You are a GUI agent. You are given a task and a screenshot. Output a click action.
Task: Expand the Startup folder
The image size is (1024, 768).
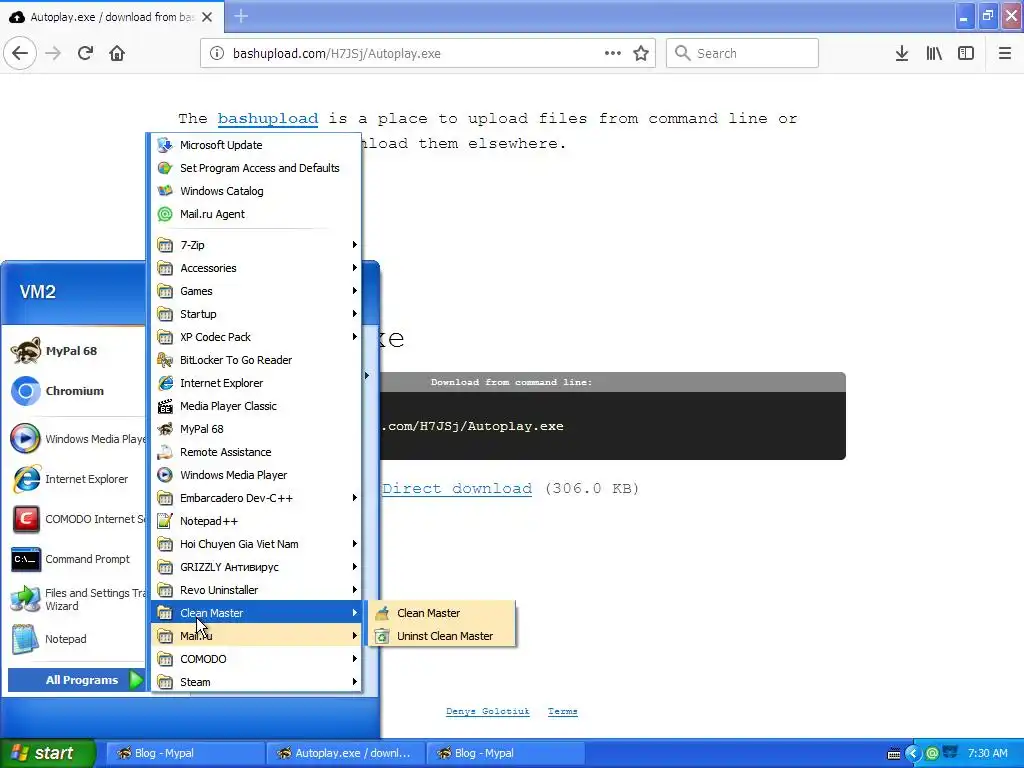pyautogui.click(x=256, y=313)
